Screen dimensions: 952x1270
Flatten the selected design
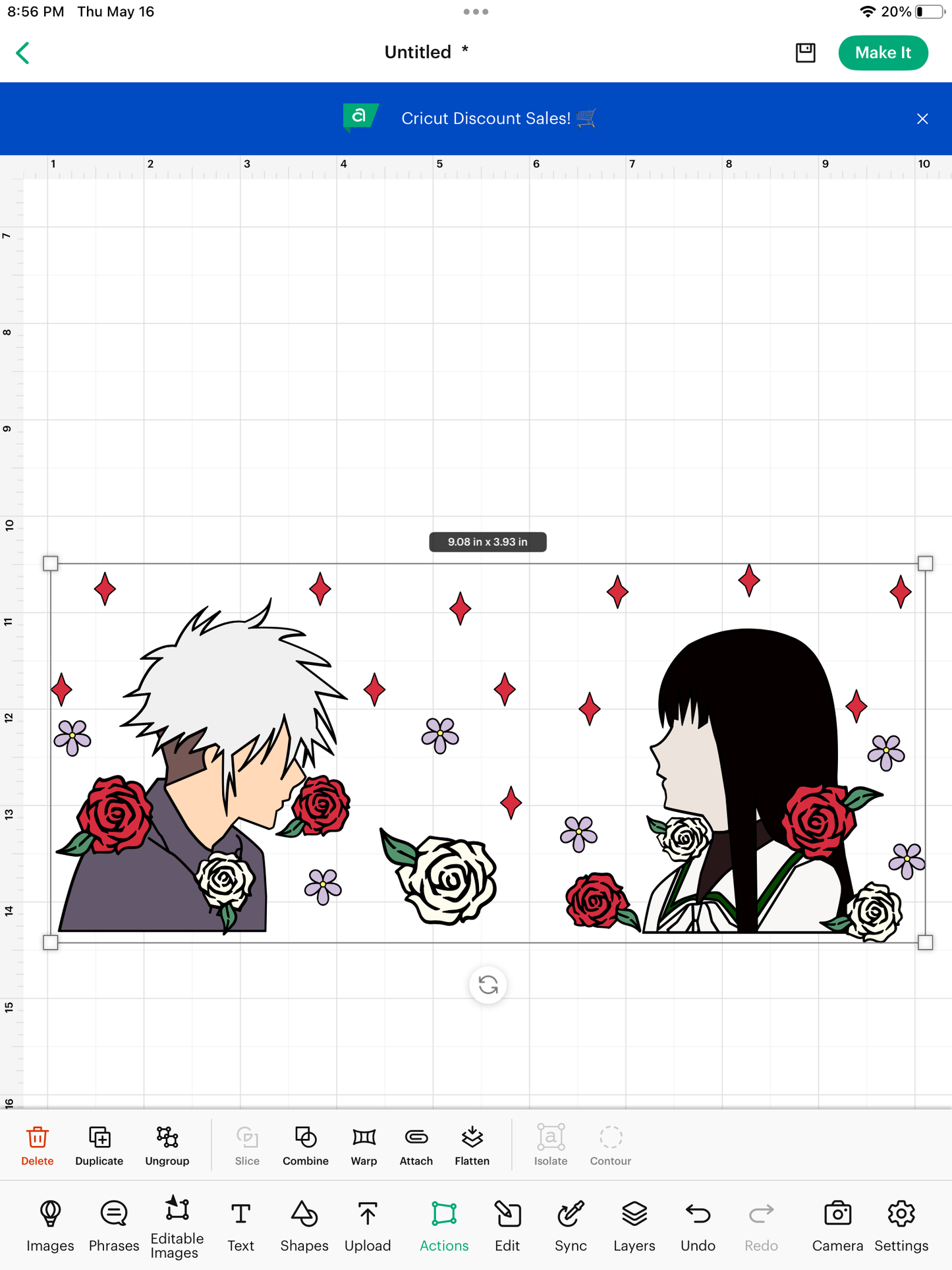coord(472,1145)
